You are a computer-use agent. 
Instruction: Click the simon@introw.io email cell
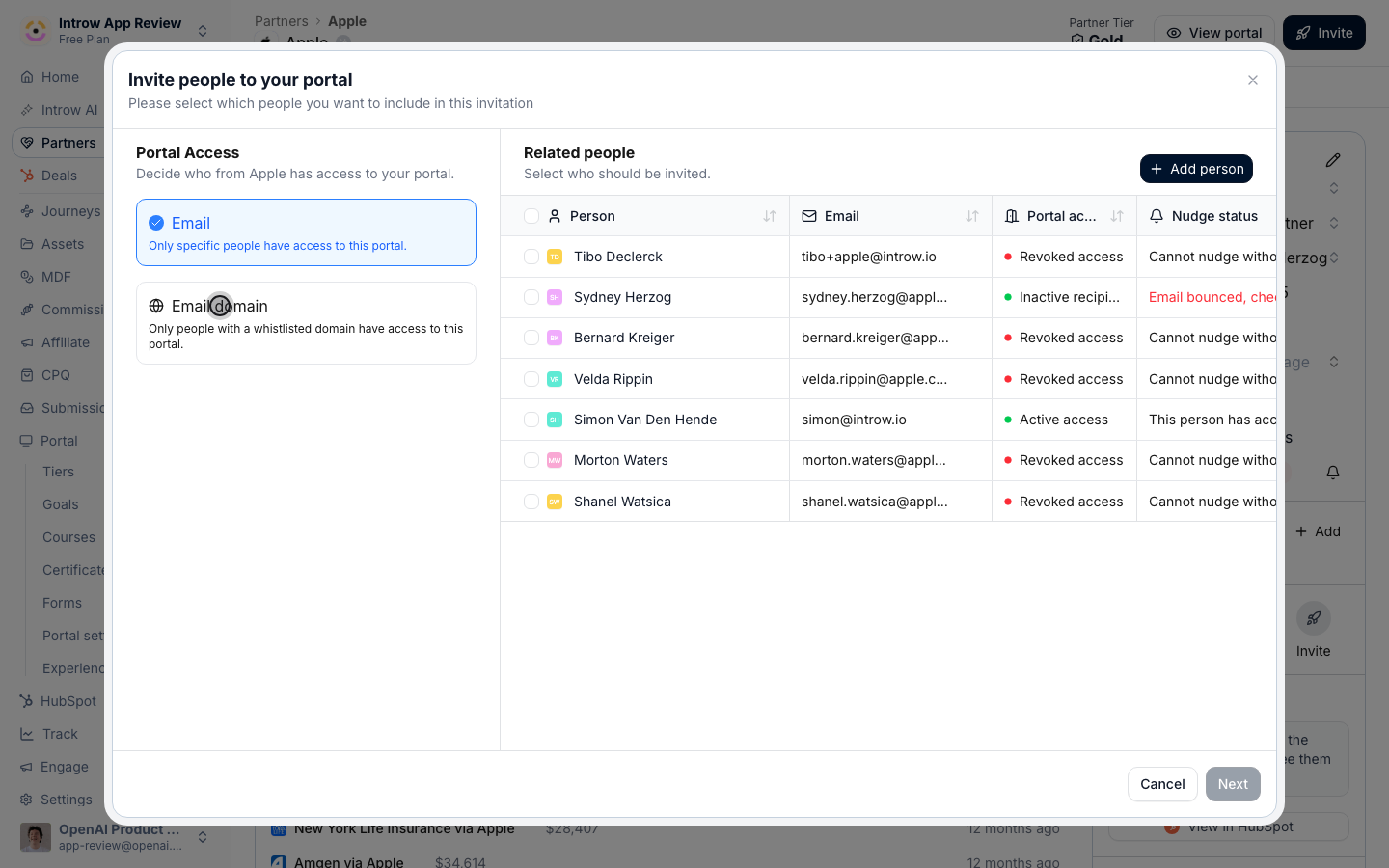(854, 420)
